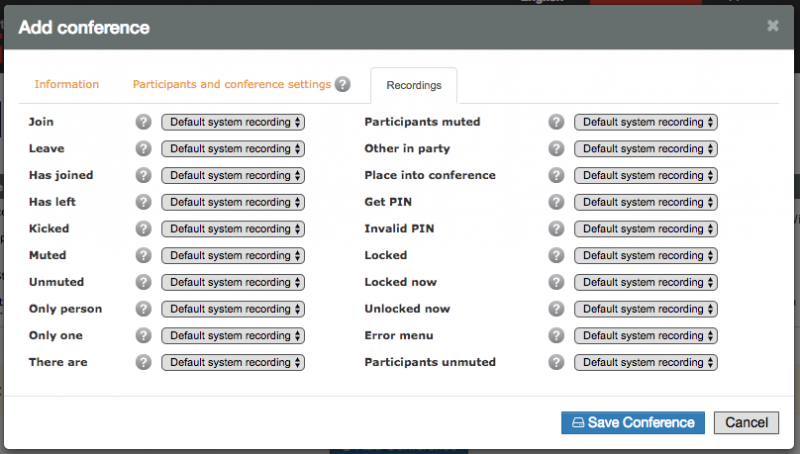Show help for Participants muted

pyautogui.click(x=556, y=122)
